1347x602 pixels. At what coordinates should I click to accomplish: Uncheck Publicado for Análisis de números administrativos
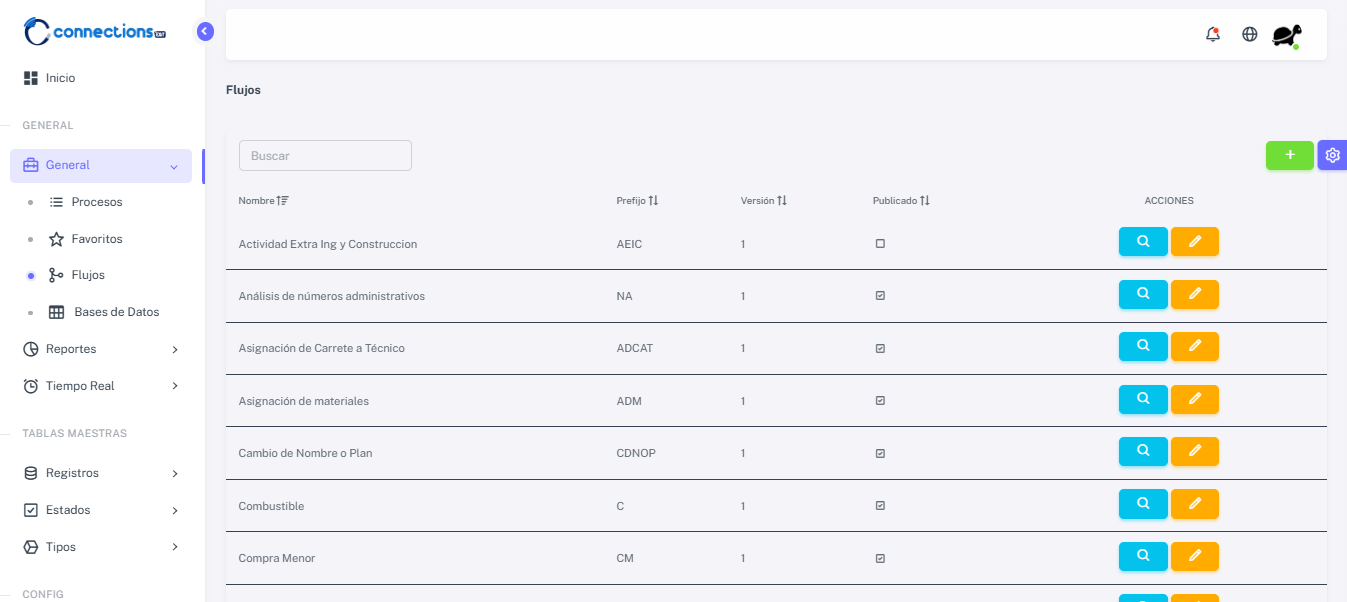pos(880,296)
